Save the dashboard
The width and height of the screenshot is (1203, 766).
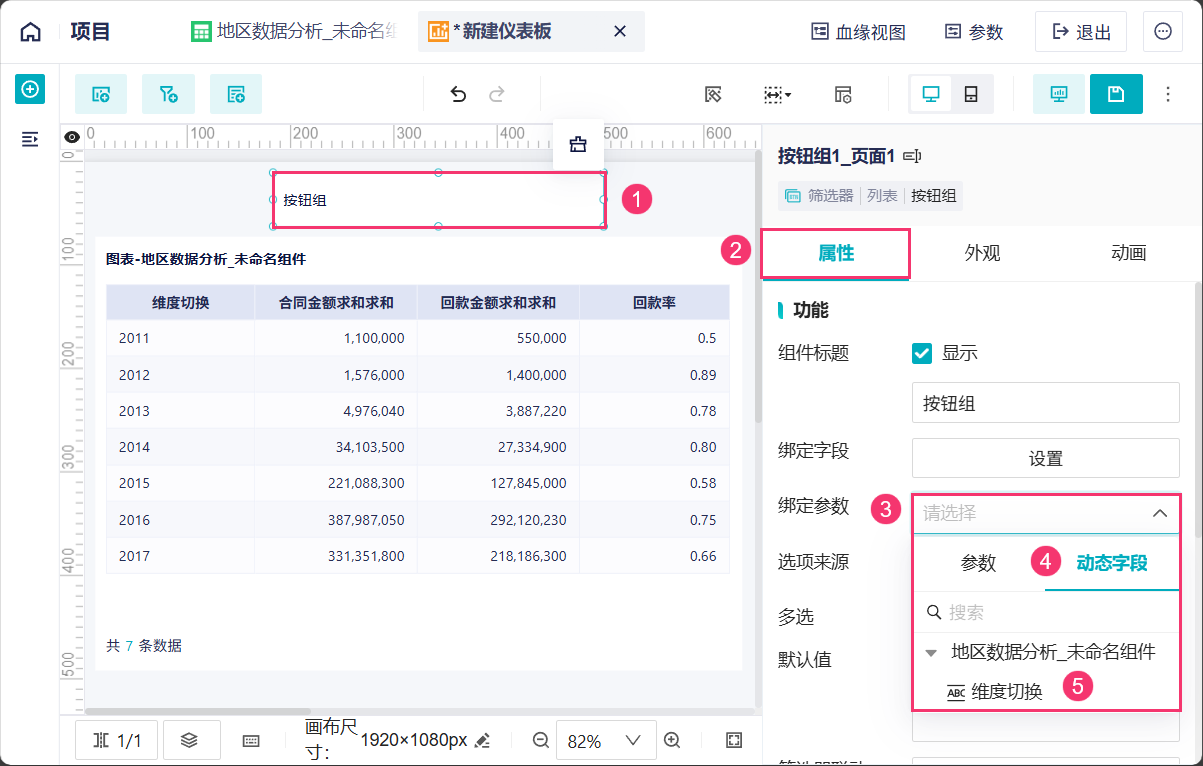tap(1116, 94)
